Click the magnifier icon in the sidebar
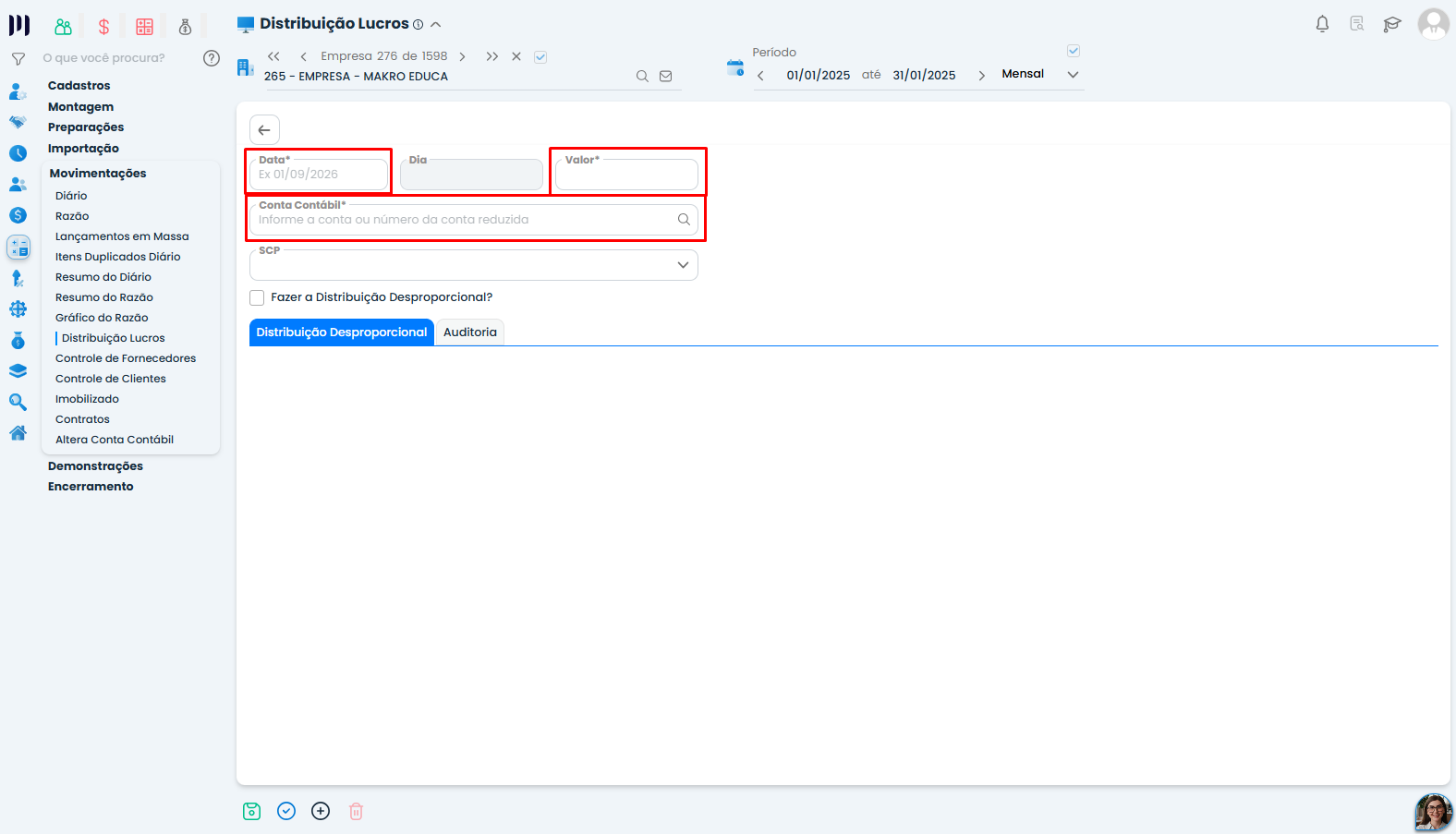Viewport: 1456px width, 834px height. pos(18,402)
